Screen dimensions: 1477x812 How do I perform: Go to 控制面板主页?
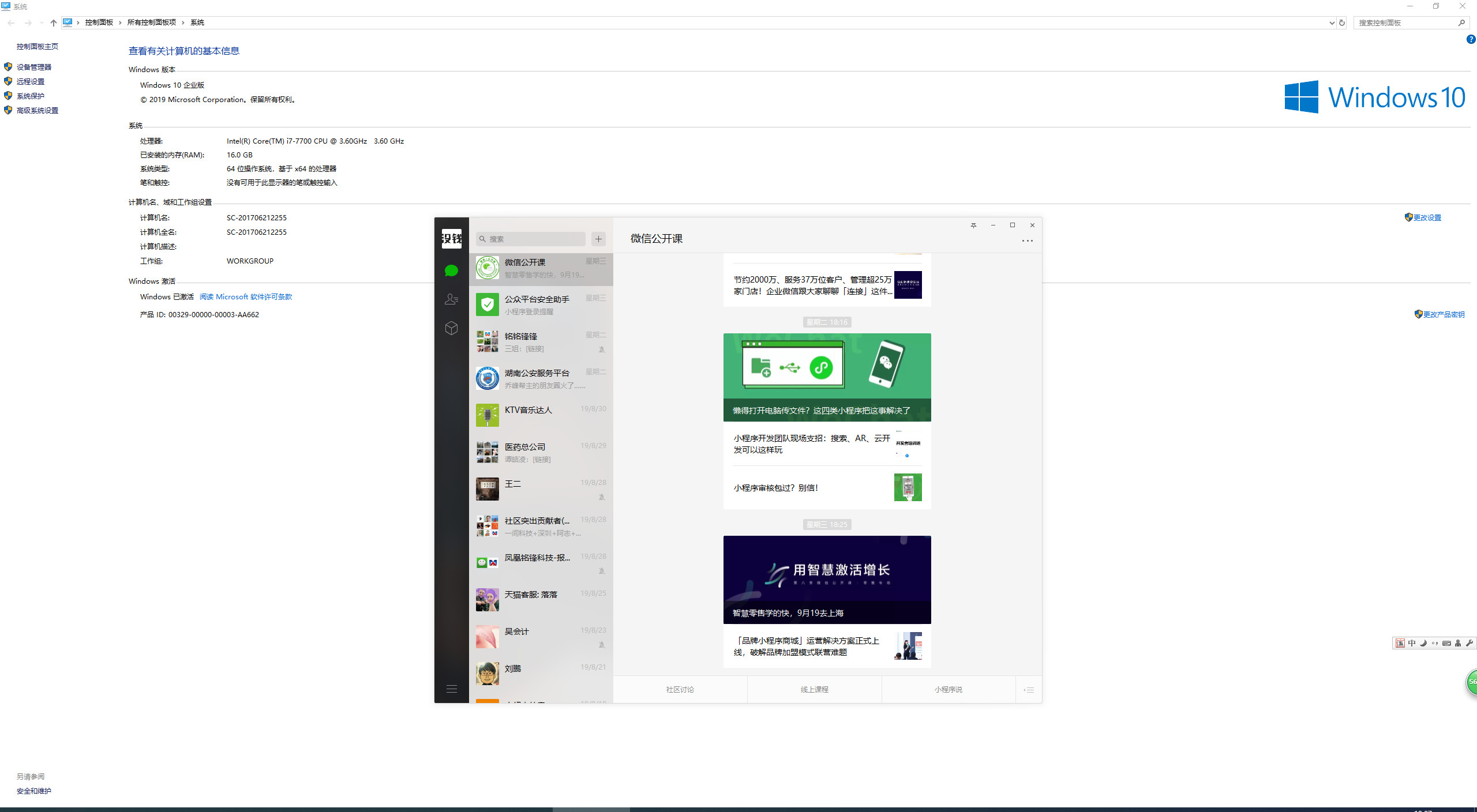coord(38,46)
